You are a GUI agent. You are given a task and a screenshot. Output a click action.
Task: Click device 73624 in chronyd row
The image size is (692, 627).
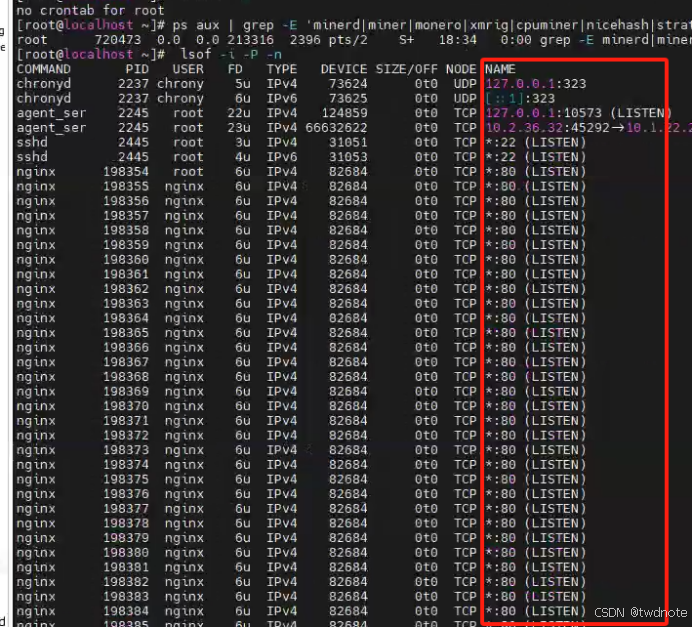pyautogui.click(x=348, y=84)
